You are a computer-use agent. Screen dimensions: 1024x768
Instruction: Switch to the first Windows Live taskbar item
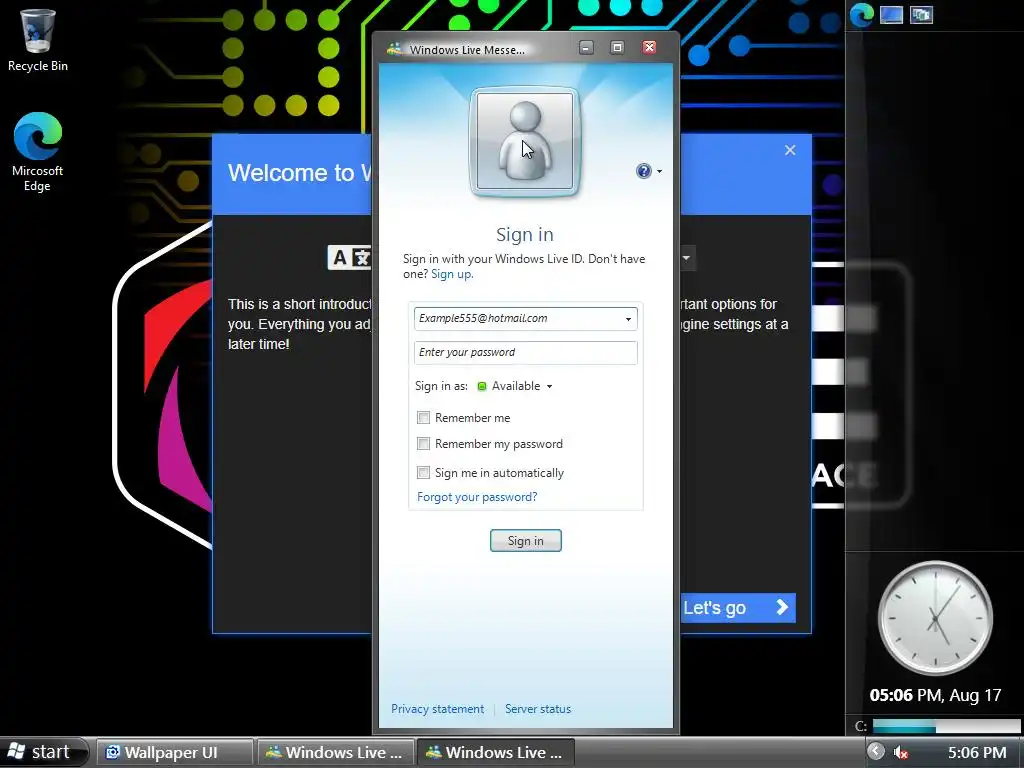click(x=335, y=752)
